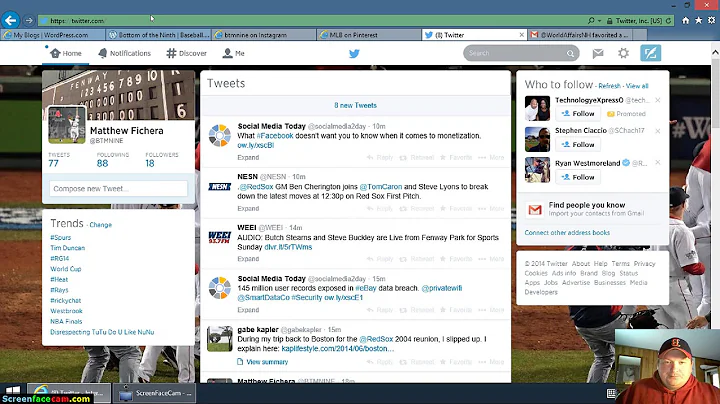This screenshot has height=404, width=720.
Task: Click the search magnifier icon
Action: pyautogui.click(x=570, y=54)
